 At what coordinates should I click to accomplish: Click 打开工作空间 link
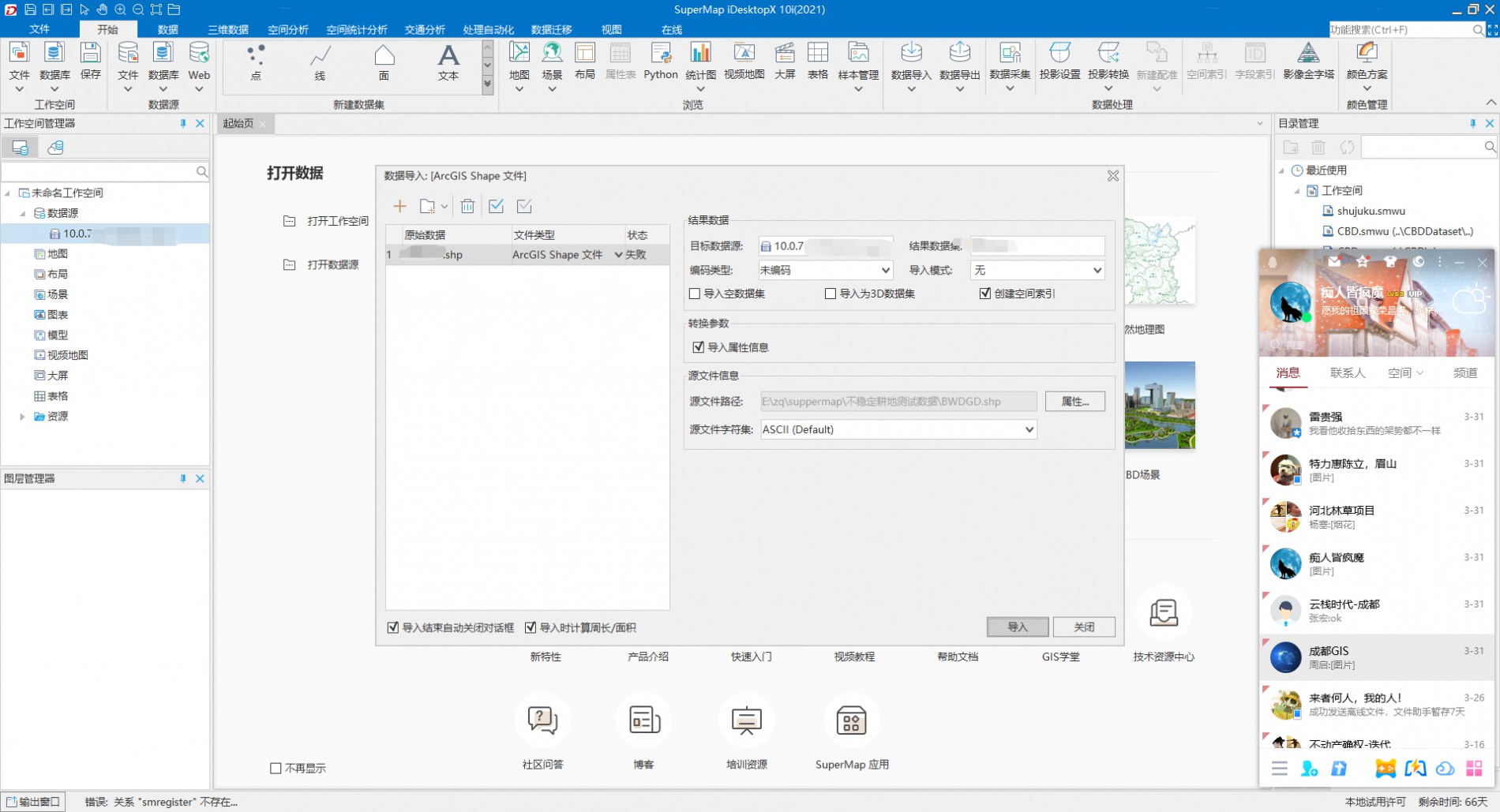click(338, 221)
